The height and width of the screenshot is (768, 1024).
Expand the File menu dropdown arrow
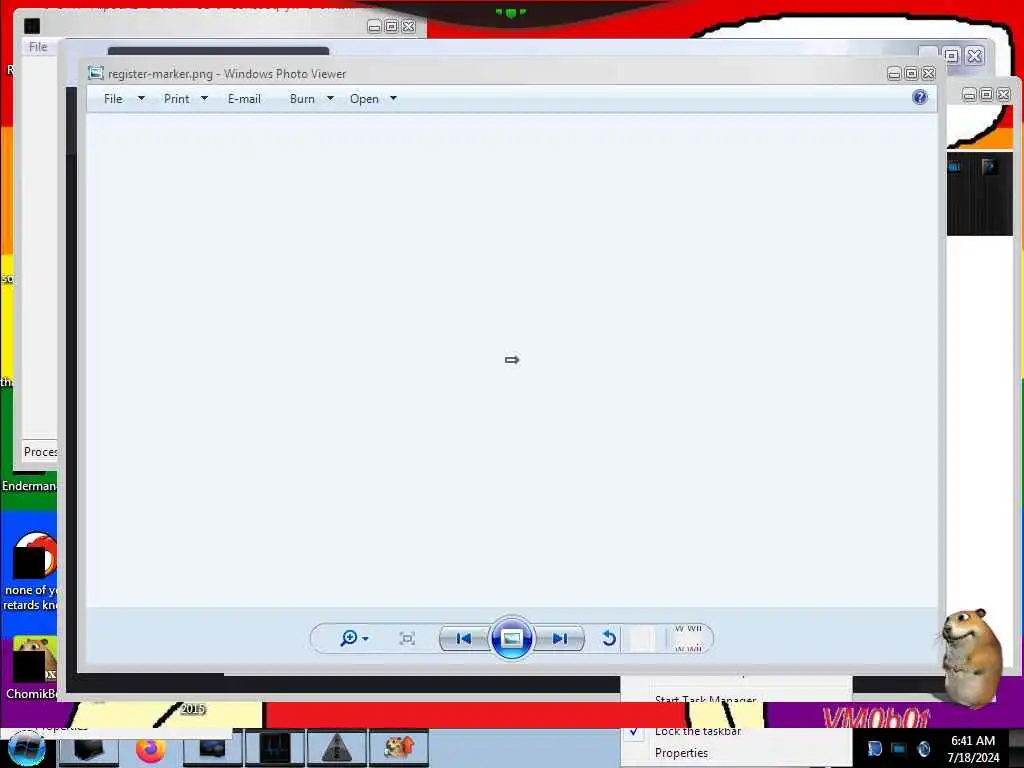141,99
